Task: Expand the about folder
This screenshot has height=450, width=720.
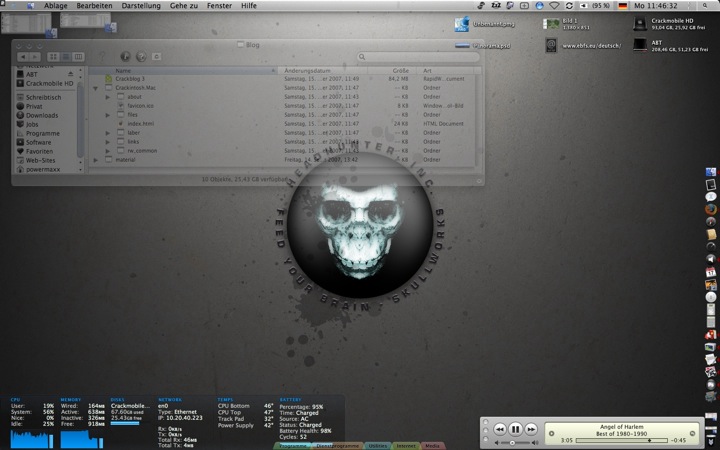Action: (x=107, y=97)
